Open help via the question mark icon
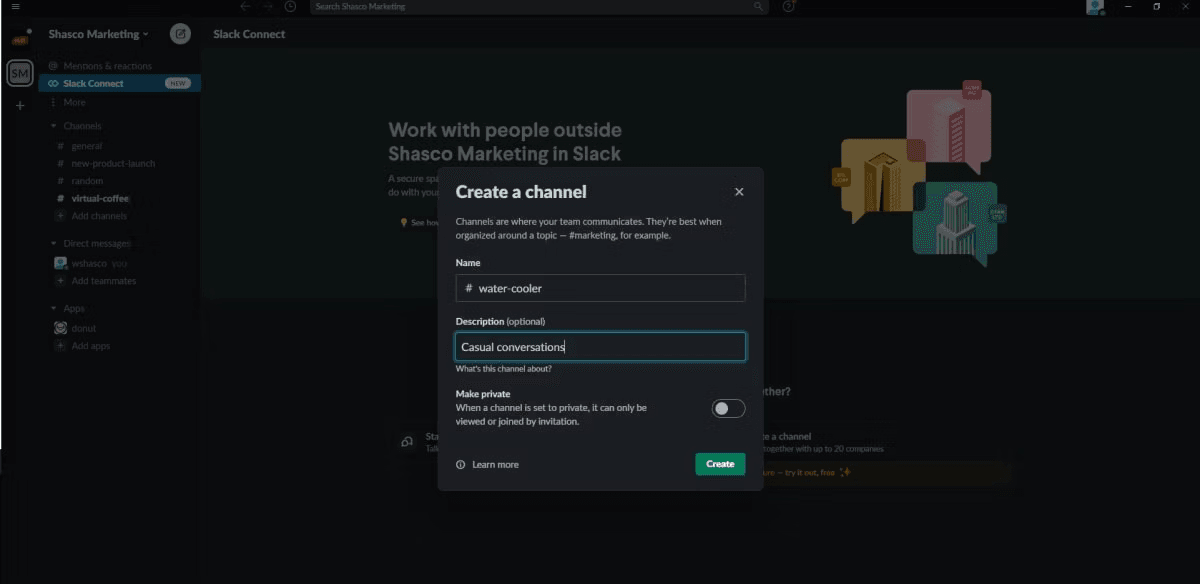The height and width of the screenshot is (584, 1200). (789, 6)
